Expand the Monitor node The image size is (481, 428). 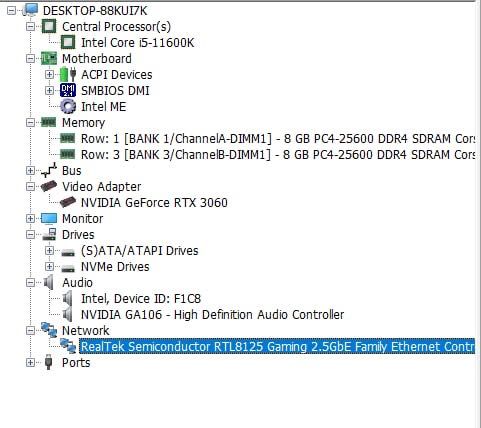[x=30, y=219]
